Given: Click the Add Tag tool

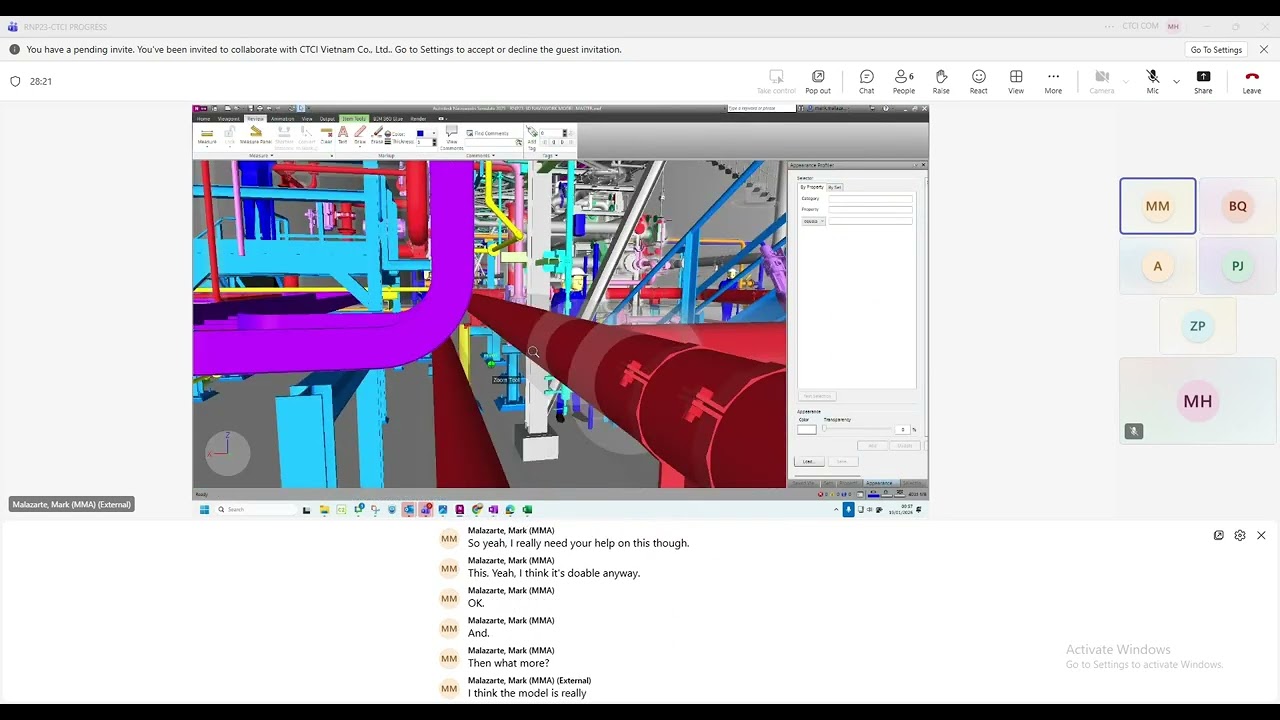Looking at the screenshot, I should click(x=531, y=139).
